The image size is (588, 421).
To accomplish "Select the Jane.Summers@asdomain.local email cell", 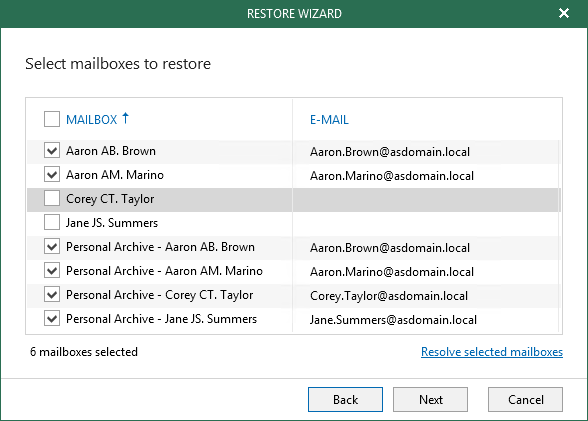I will click(393, 320).
